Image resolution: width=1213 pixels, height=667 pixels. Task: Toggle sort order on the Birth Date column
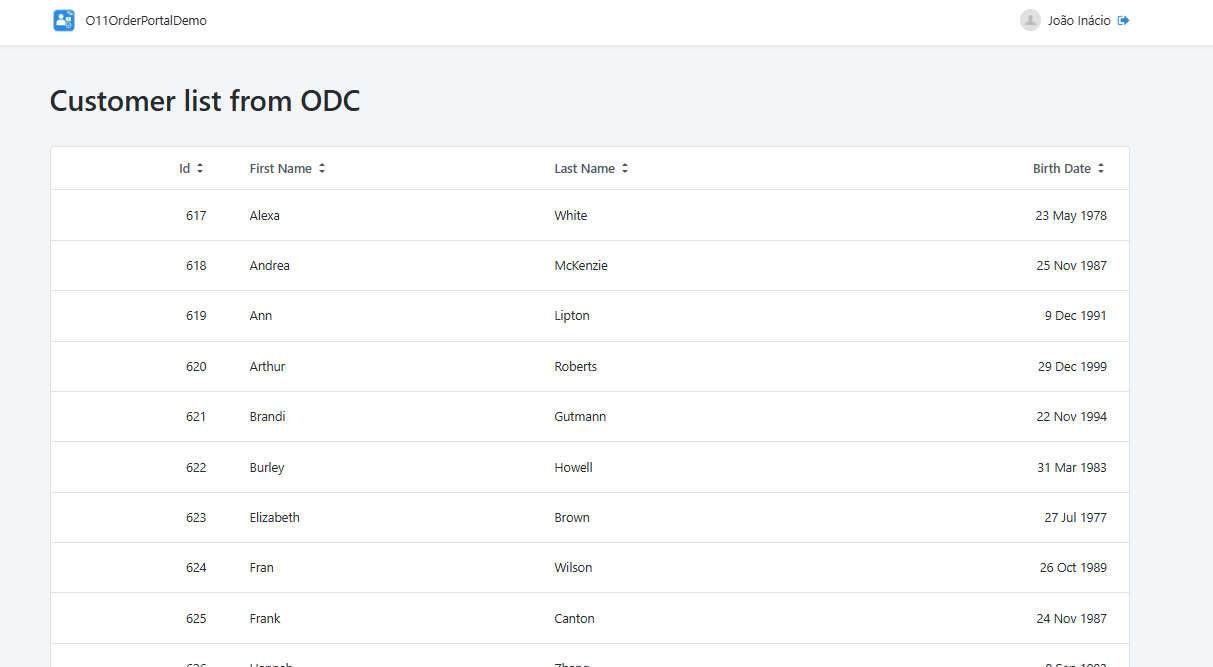(1101, 168)
